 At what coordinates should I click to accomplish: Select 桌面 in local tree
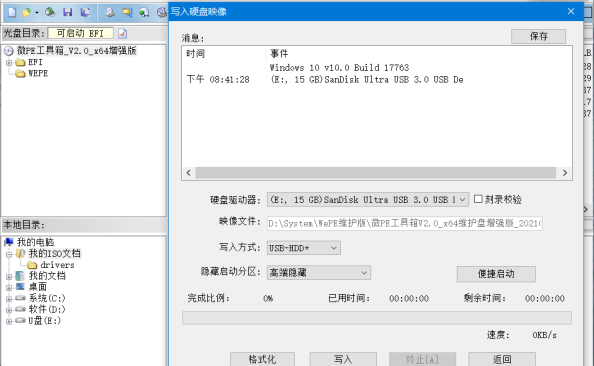(38, 287)
